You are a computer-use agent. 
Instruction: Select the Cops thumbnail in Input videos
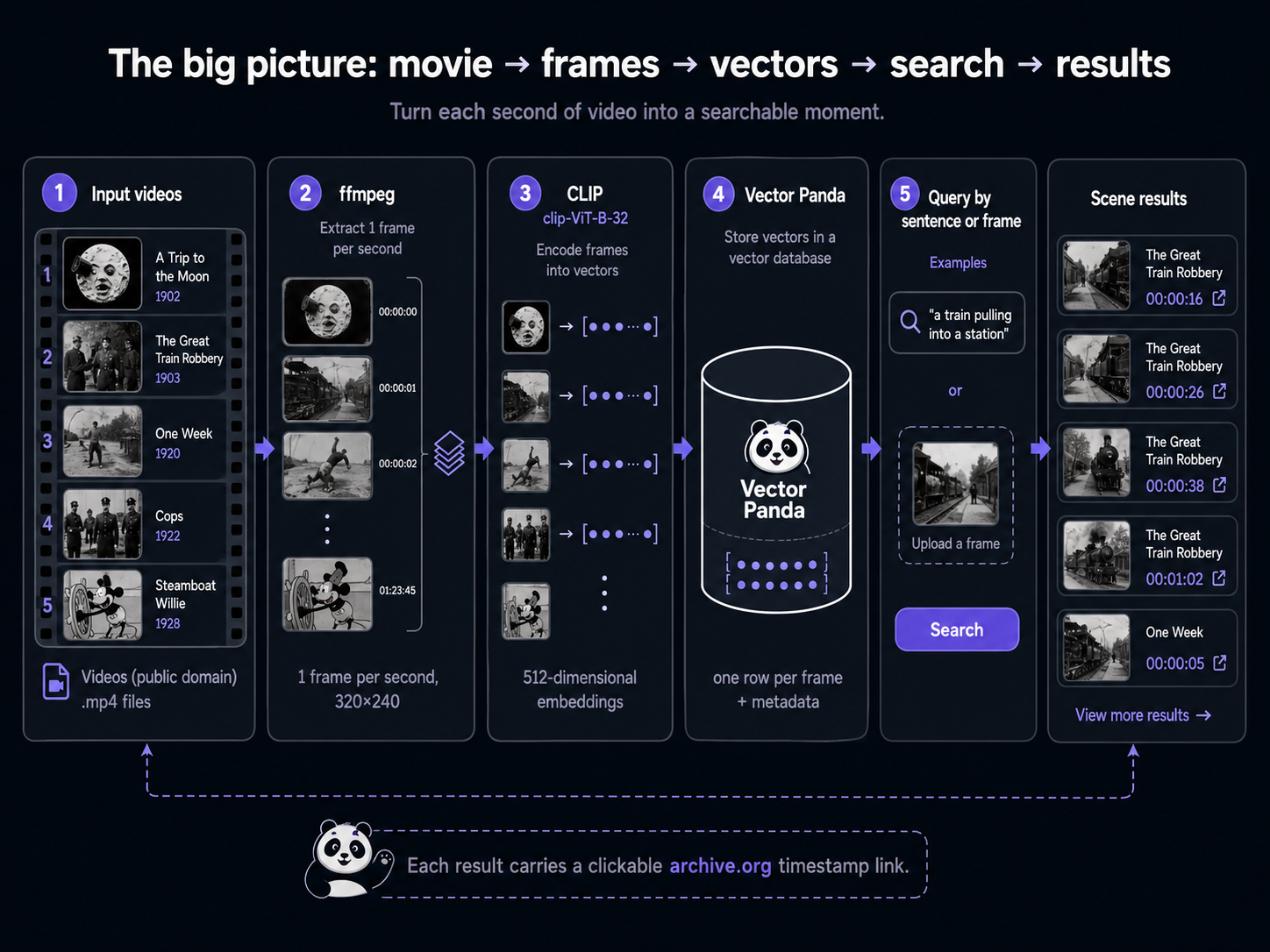click(x=103, y=524)
